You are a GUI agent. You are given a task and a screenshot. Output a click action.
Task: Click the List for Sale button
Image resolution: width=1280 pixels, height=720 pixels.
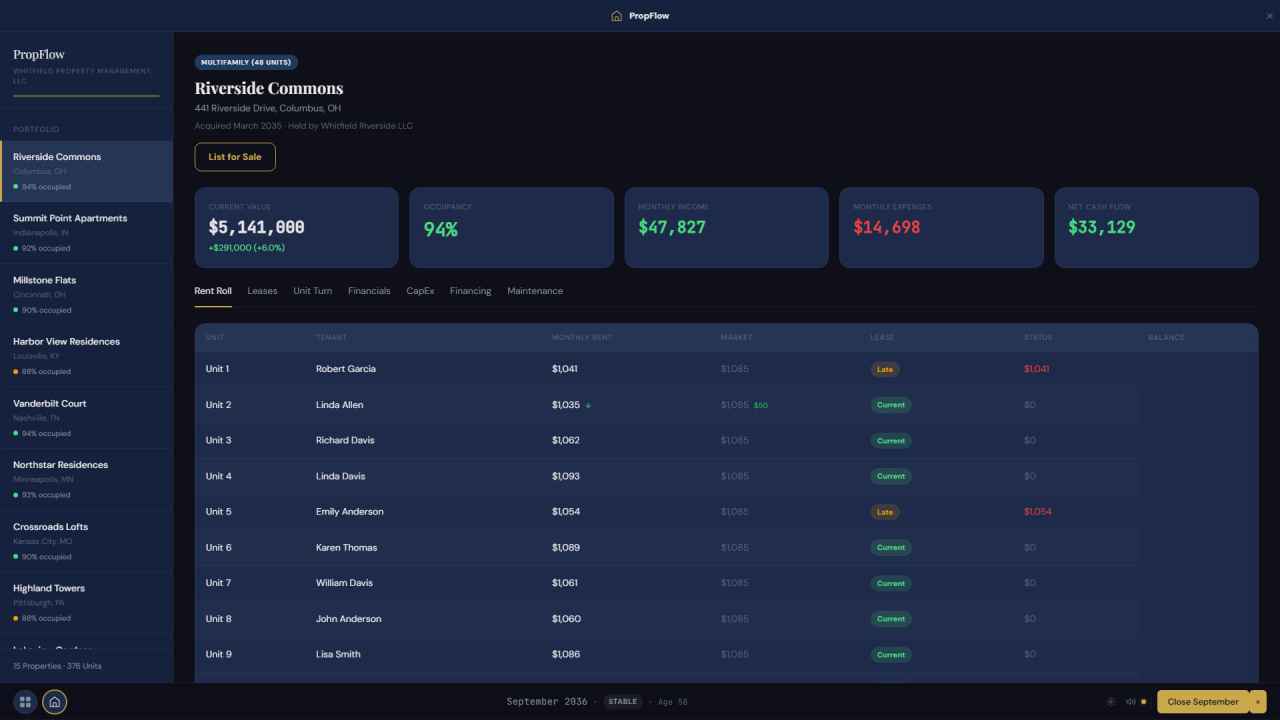(x=235, y=157)
